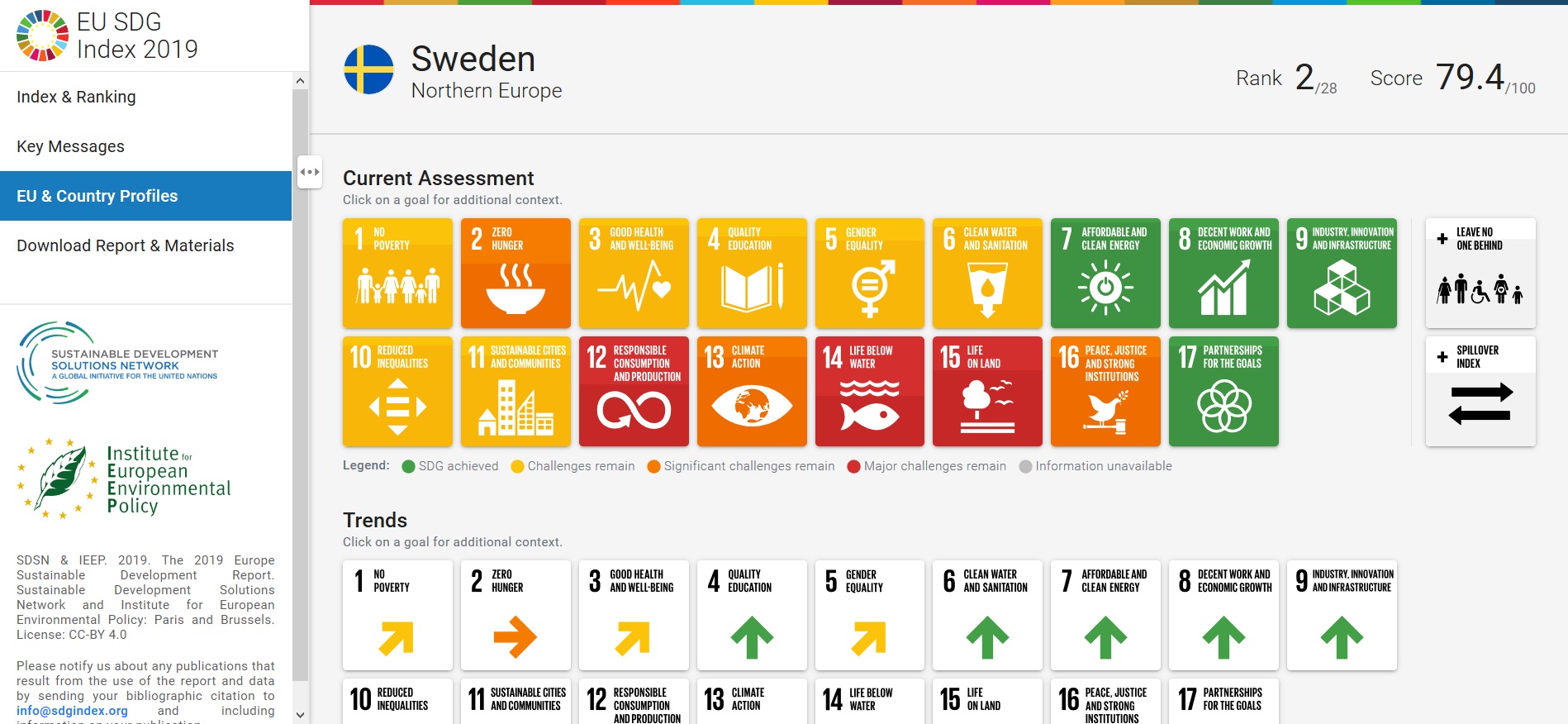
Task: Open Life on Land trend tile
Action: [x=987, y=701]
